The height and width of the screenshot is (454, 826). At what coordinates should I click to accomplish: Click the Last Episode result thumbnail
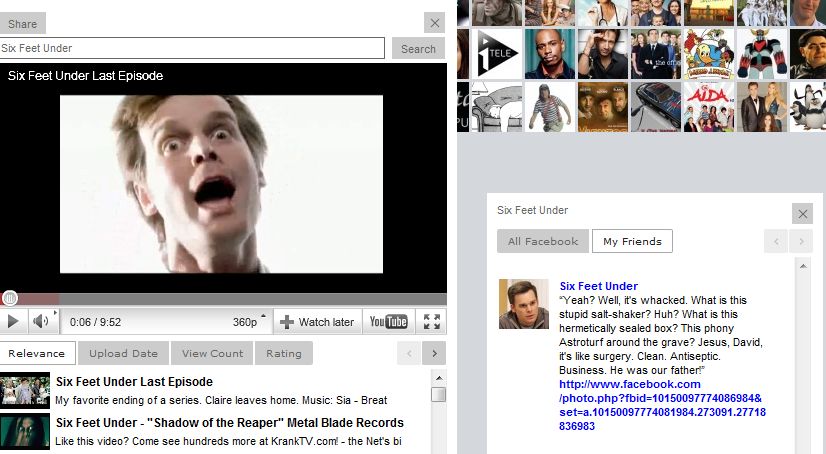(25, 390)
